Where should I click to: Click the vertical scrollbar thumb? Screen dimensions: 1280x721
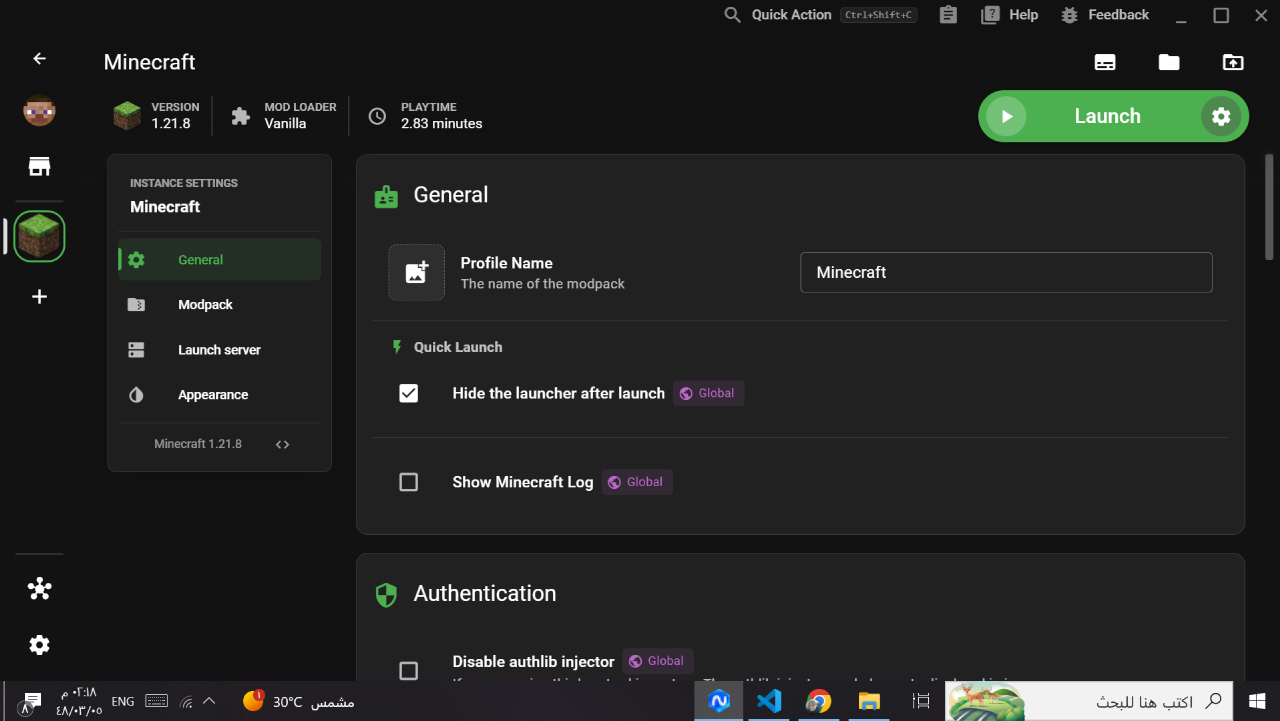point(1270,206)
